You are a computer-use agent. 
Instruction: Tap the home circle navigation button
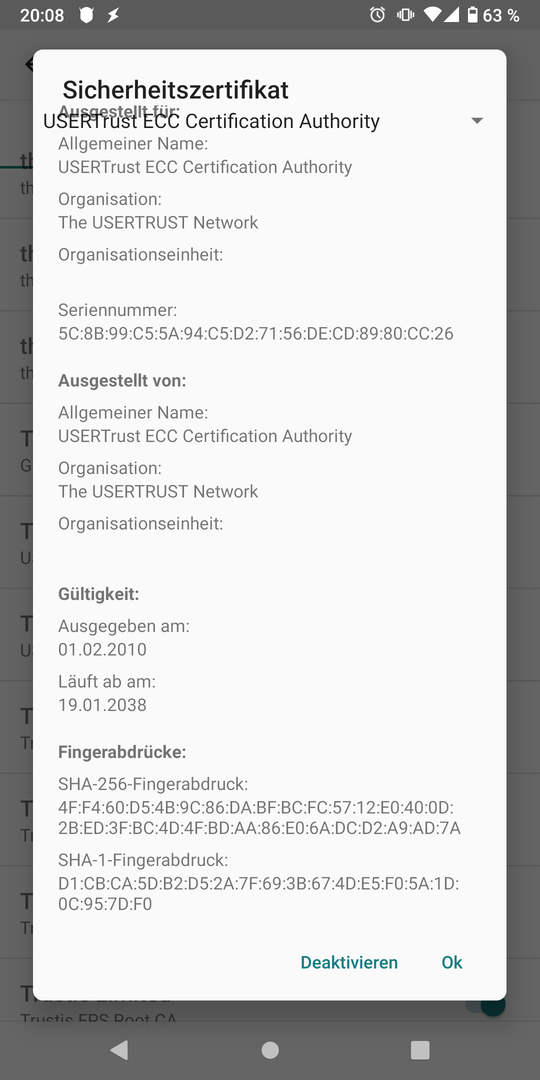[x=270, y=1050]
